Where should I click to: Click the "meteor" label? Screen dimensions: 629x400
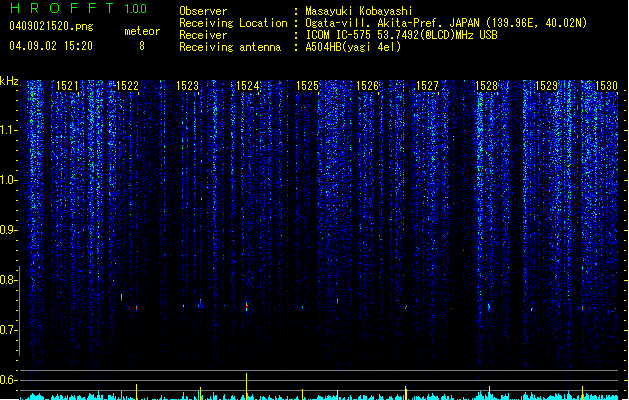(x=142, y=31)
